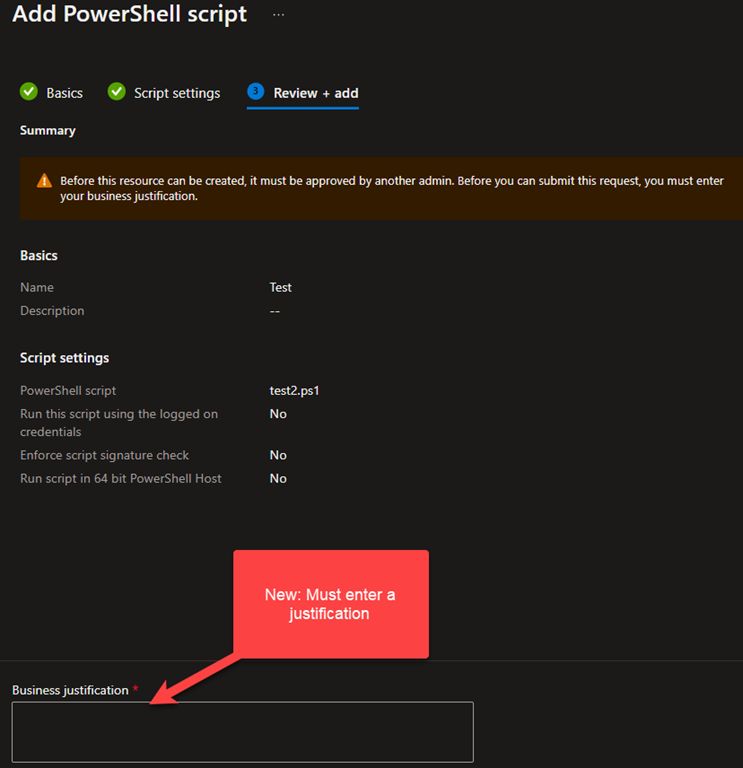Click the blue step 3 circle icon
This screenshot has height=768, width=743.
tap(256, 92)
